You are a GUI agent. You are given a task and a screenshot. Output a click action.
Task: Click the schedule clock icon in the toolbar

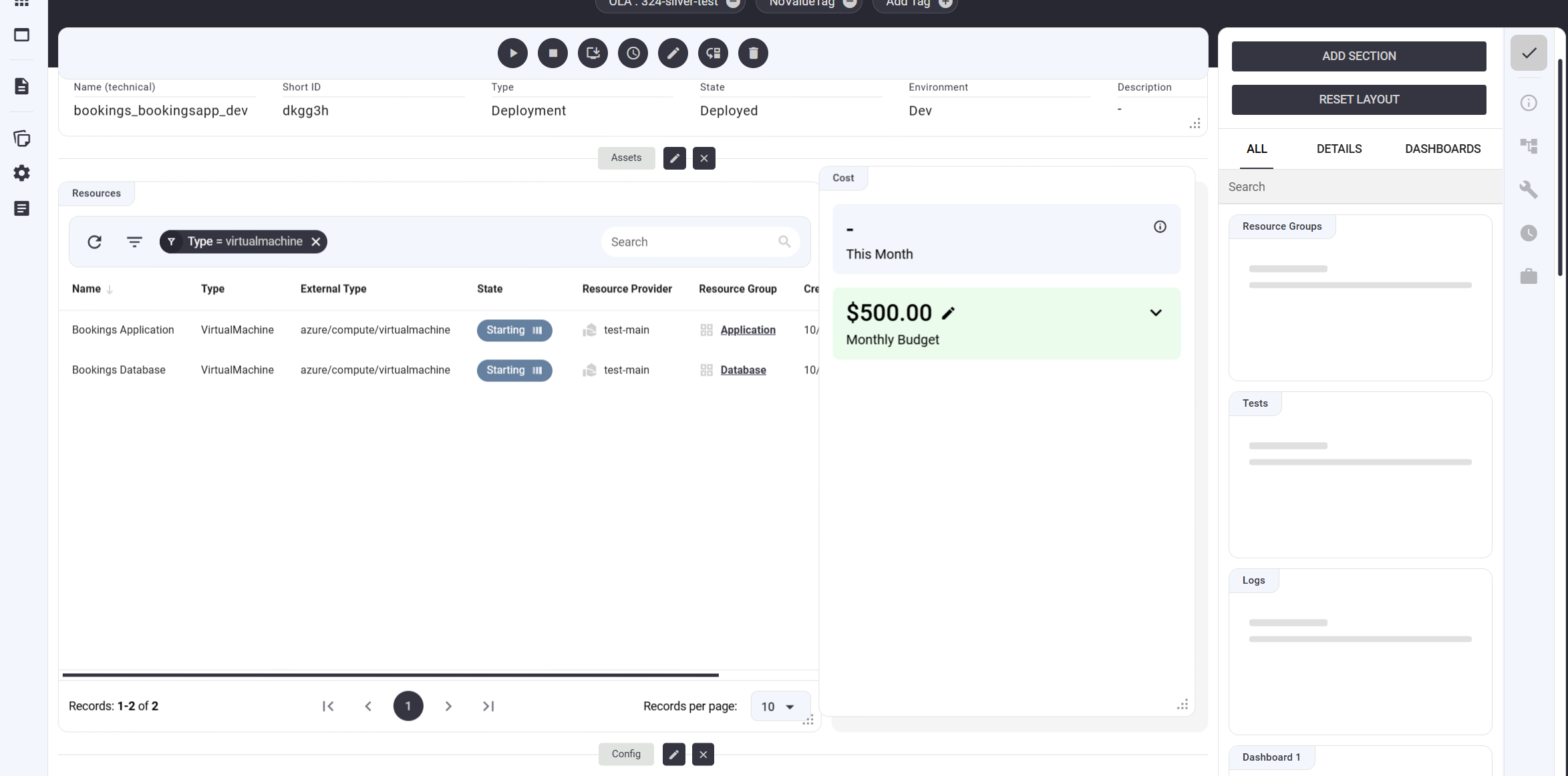633,53
